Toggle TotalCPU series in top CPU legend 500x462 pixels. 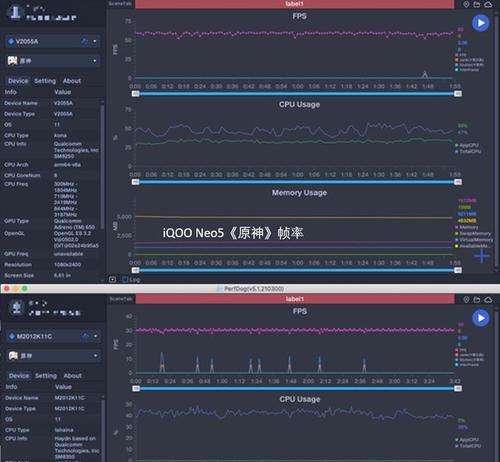(468, 151)
